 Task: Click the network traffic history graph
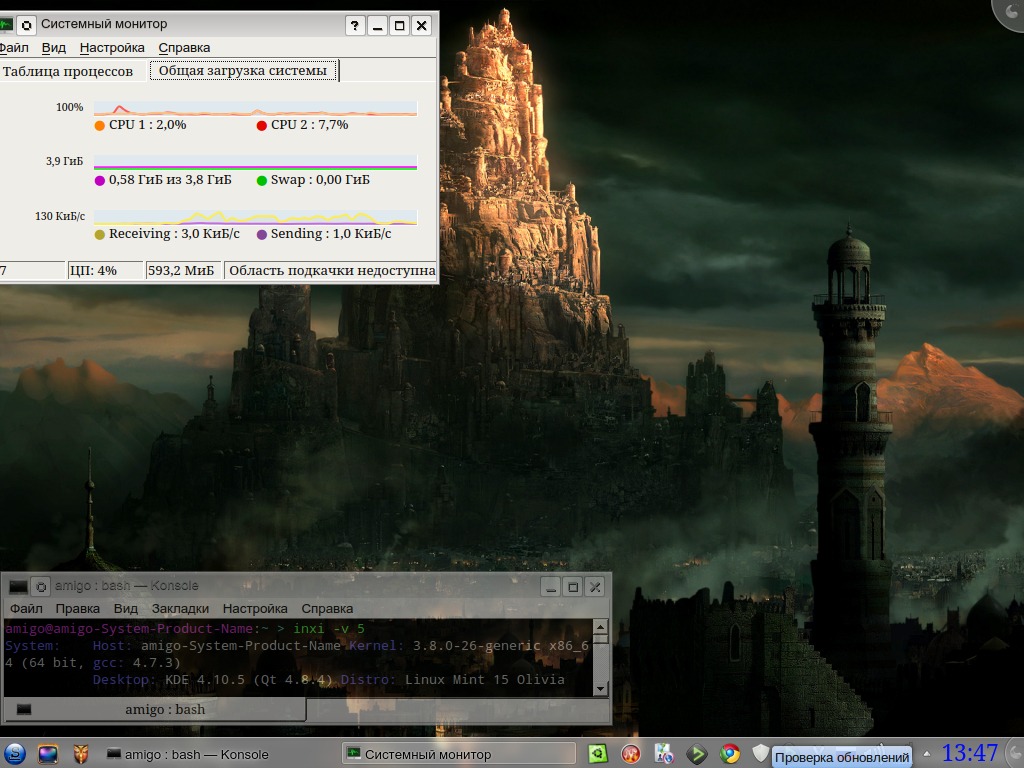click(255, 217)
